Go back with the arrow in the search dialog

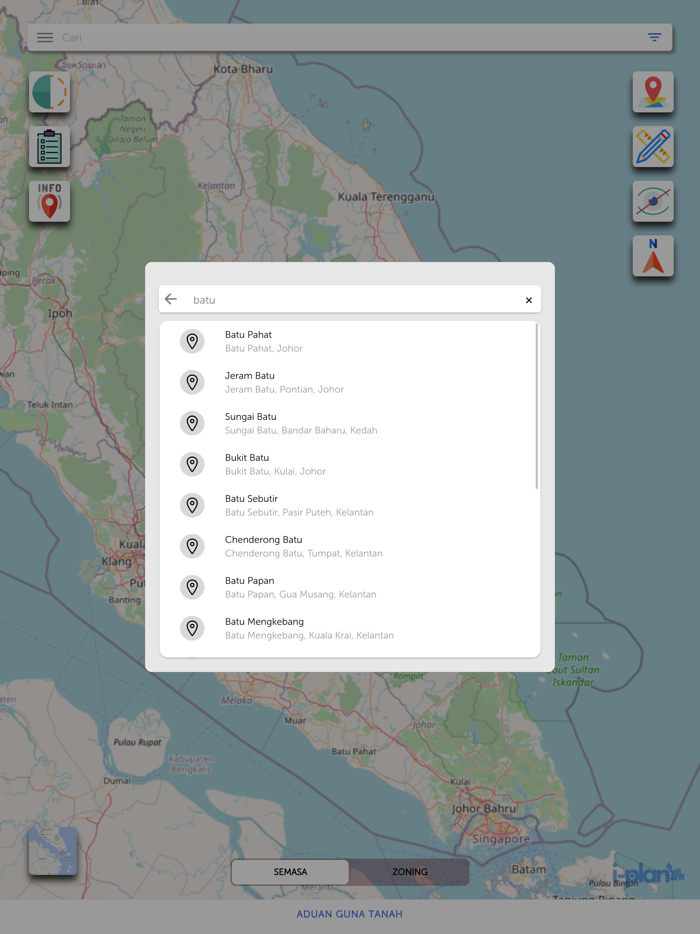pos(171,299)
